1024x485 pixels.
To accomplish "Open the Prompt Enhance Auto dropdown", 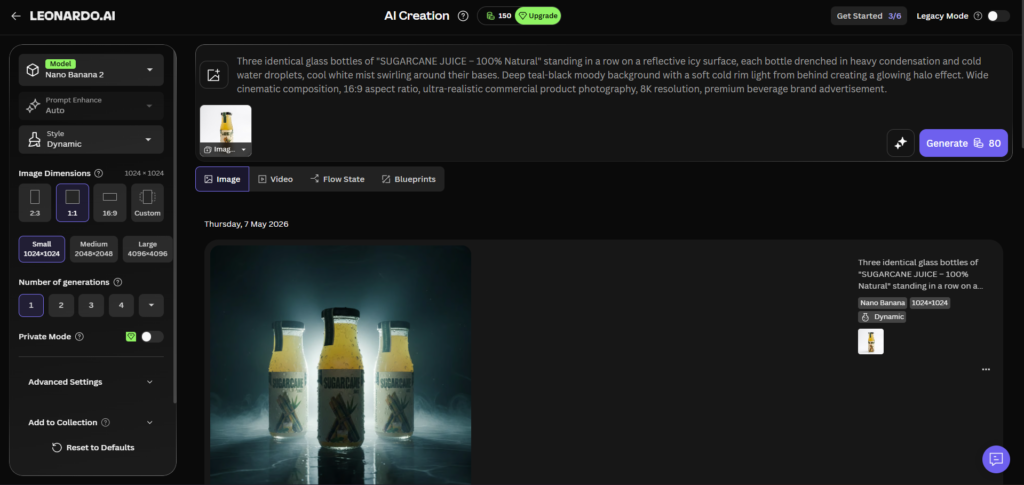I will click(x=91, y=106).
